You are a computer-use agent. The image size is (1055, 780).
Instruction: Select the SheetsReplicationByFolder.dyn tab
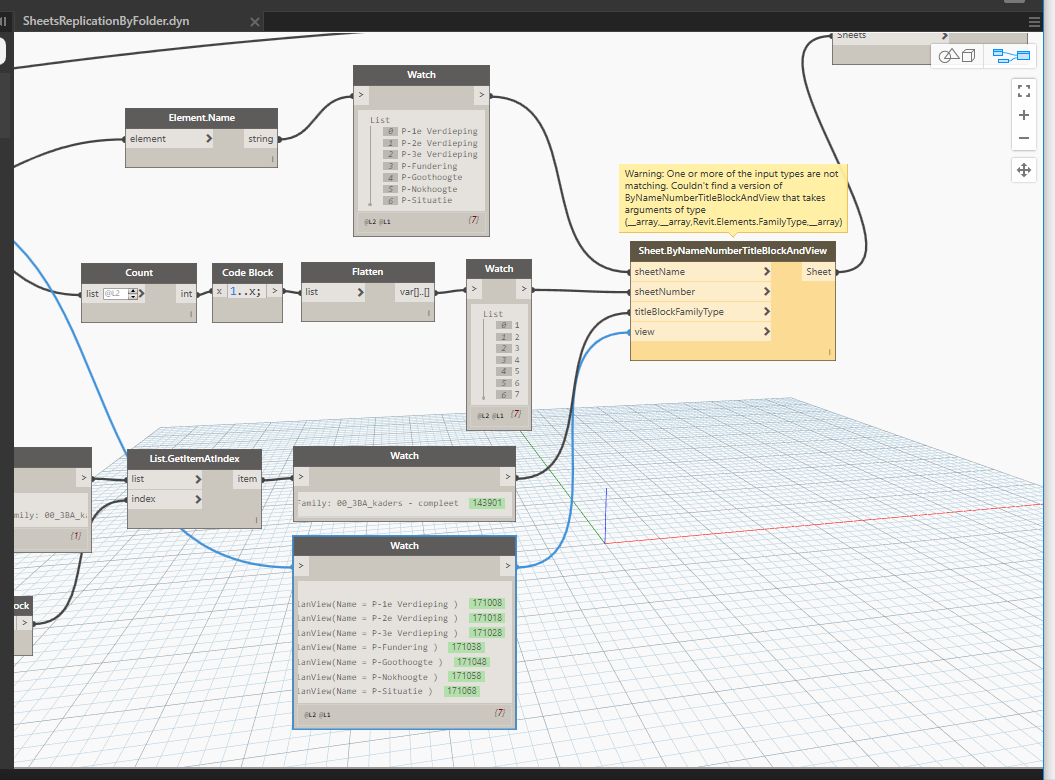[x=105, y=21]
